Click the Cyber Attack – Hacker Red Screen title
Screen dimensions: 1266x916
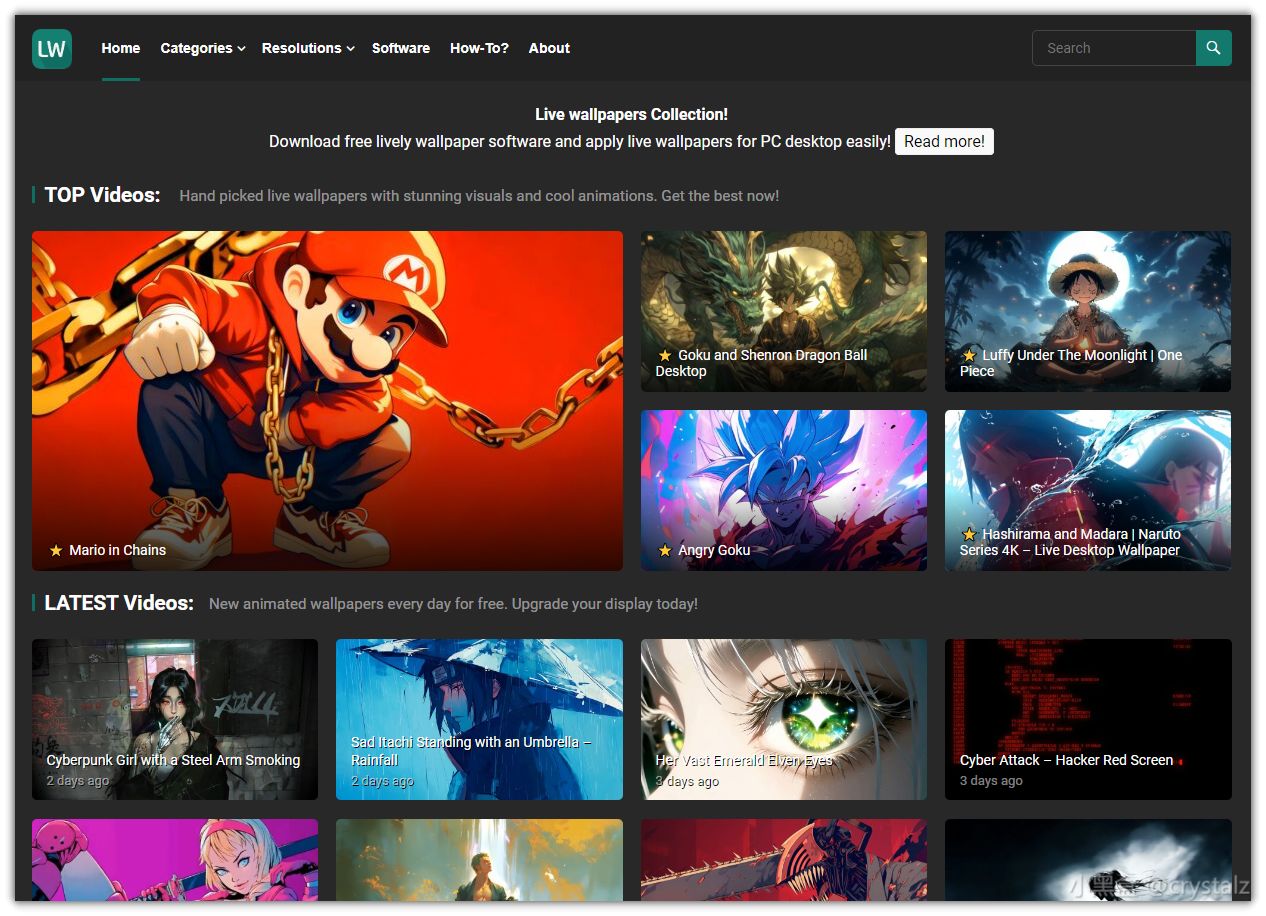1067,760
